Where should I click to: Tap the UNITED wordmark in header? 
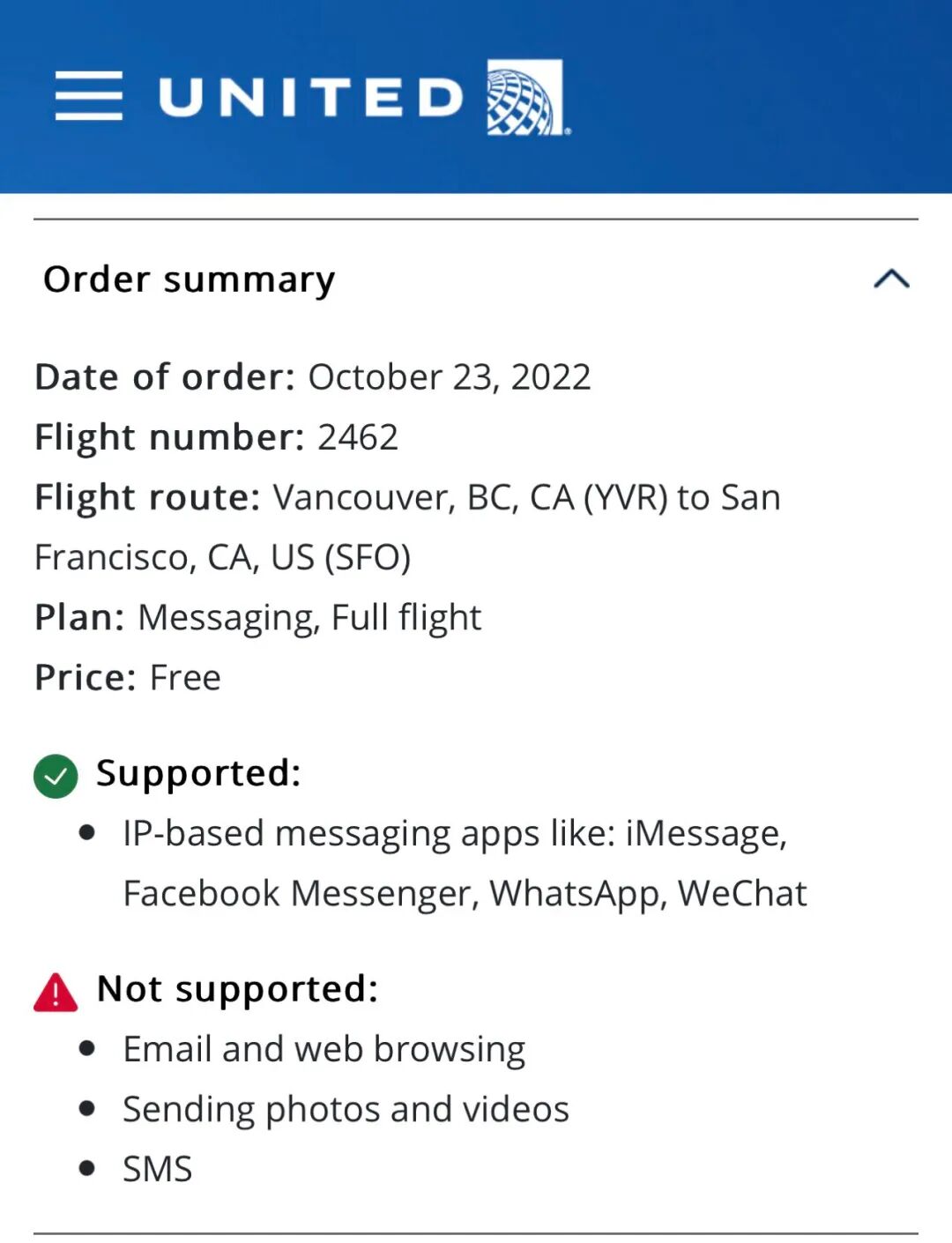click(310, 97)
